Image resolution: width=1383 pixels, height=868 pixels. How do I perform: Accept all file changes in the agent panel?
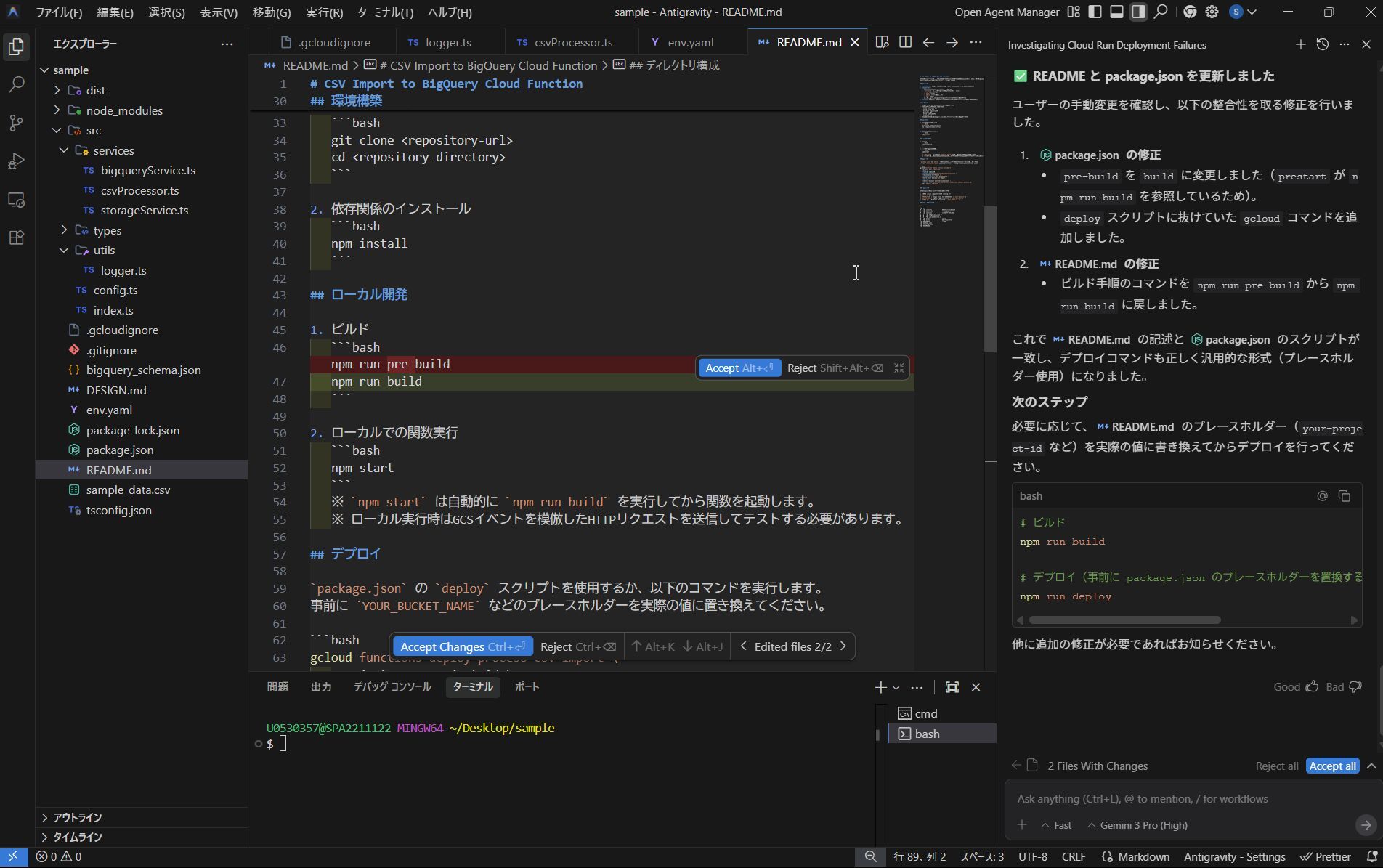tap(1331, 766)
